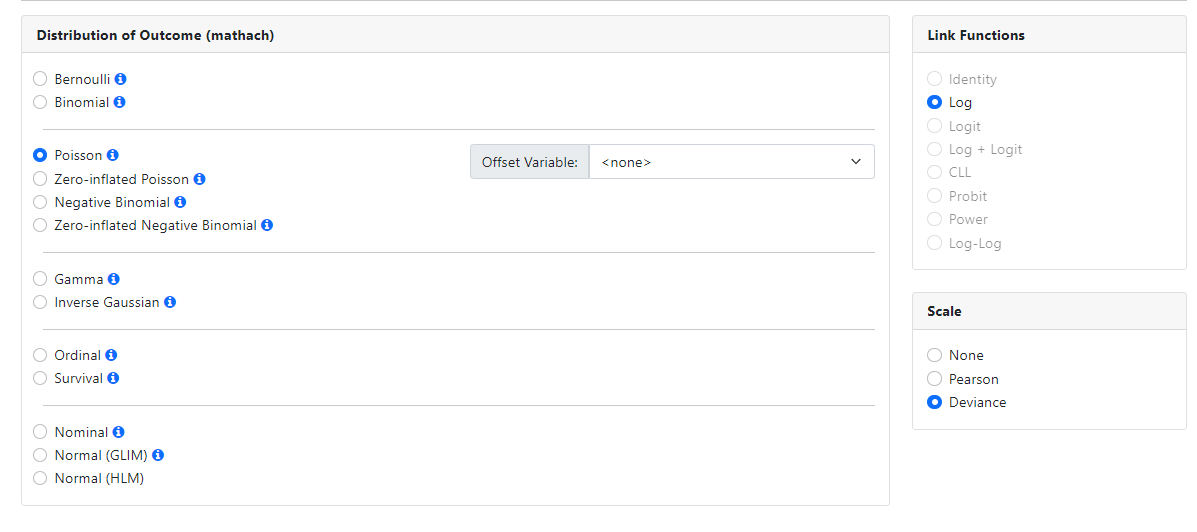Set Scale to None

pyautogui.click(x=934, y=355)
